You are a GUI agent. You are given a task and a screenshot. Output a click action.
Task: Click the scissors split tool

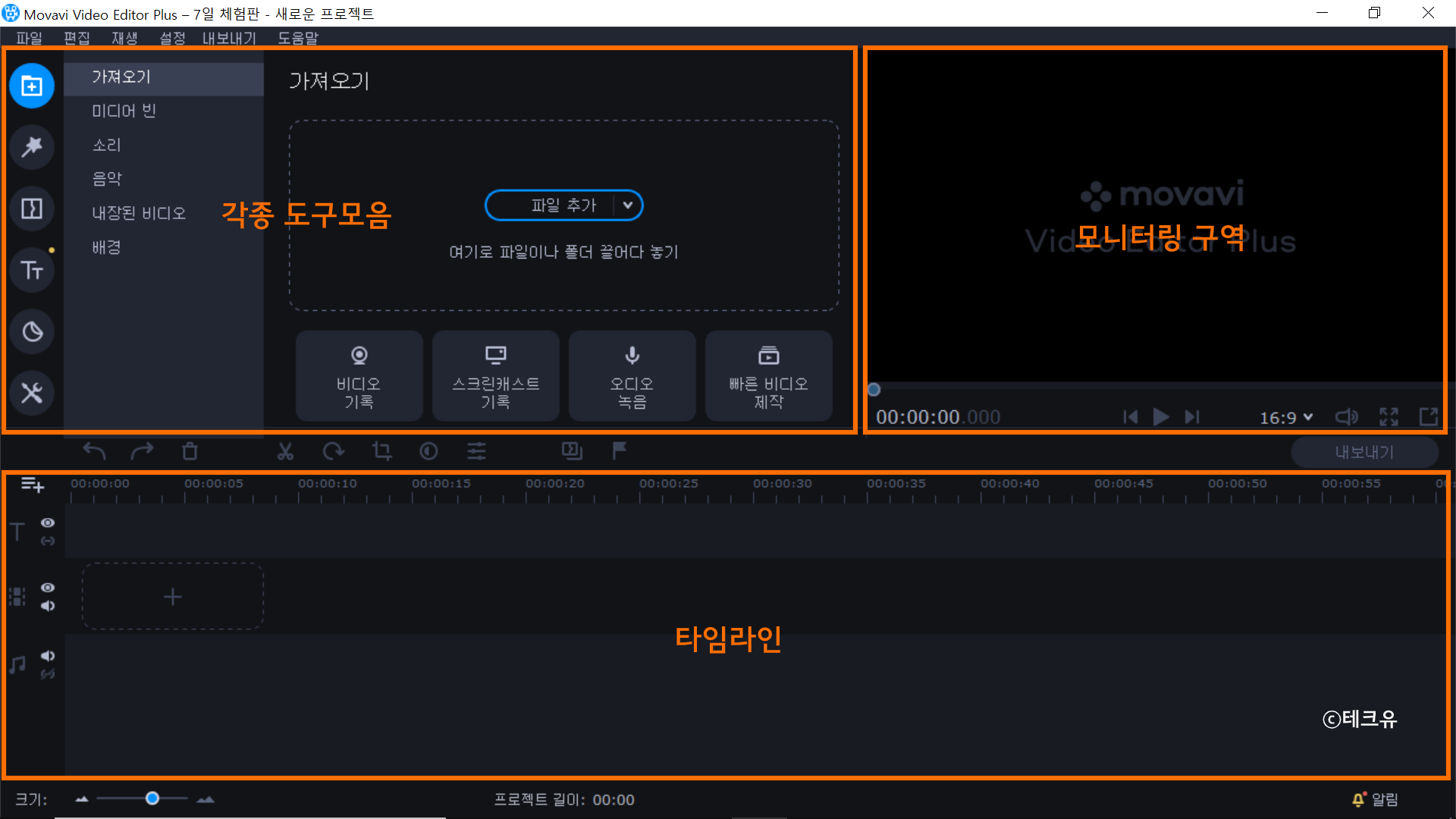285,452
